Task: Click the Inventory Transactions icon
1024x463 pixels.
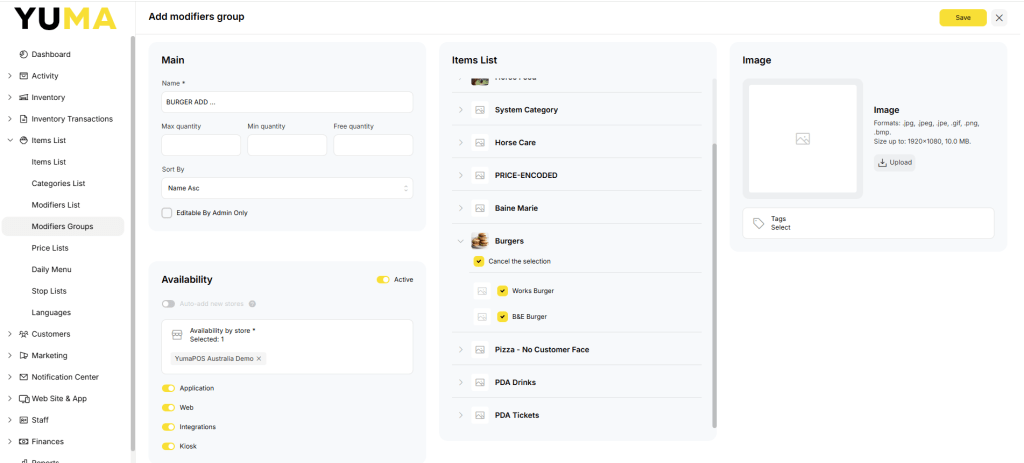Action: coord(24,119)
